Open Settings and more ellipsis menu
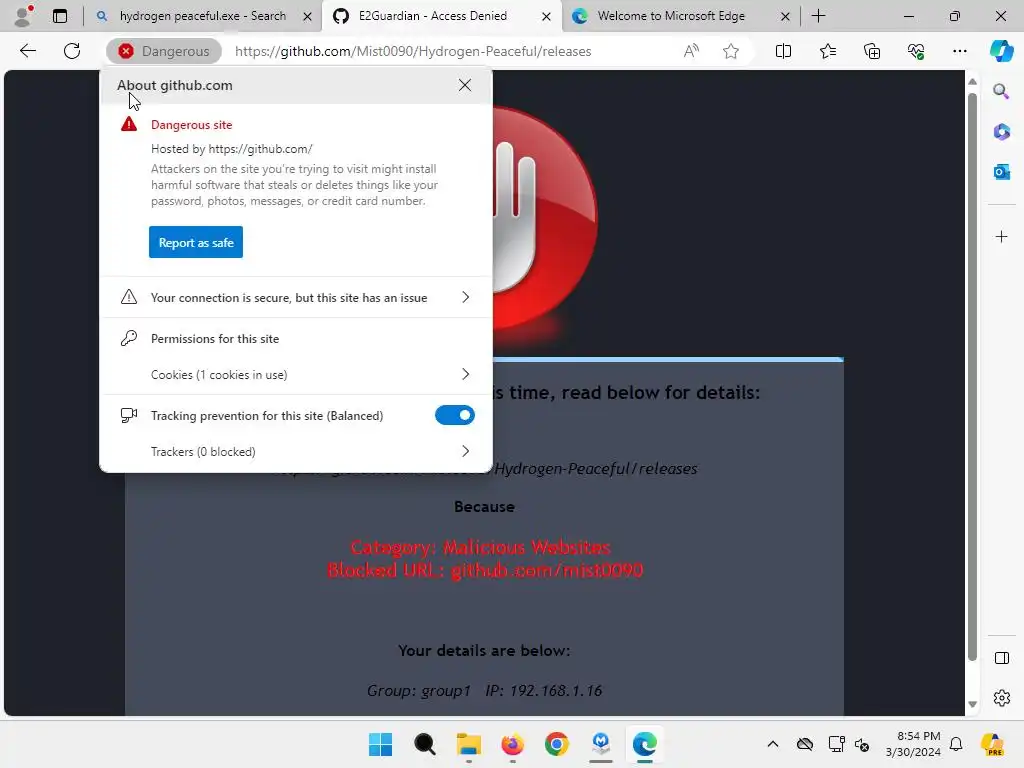 click(x=959, y=51)
